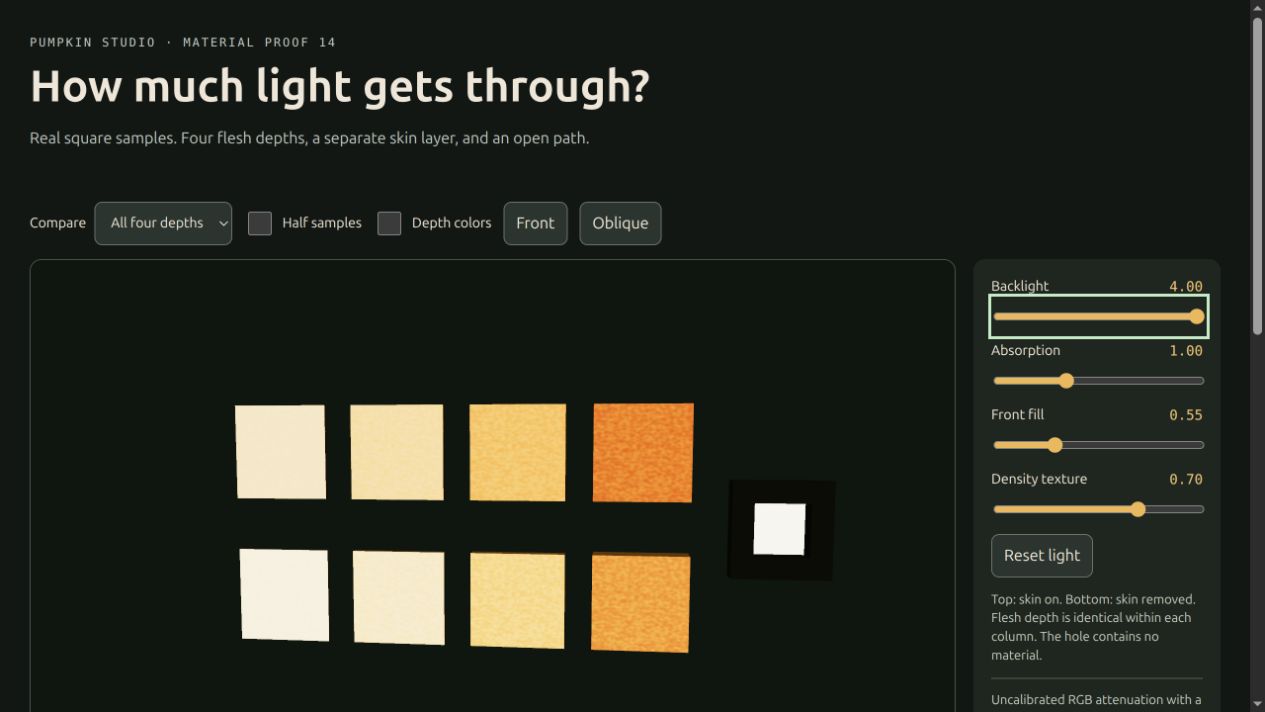Screen dimensions: 1265x712
Task: Click the Density texture value 0.70
Action: [x=1186, y=479]
